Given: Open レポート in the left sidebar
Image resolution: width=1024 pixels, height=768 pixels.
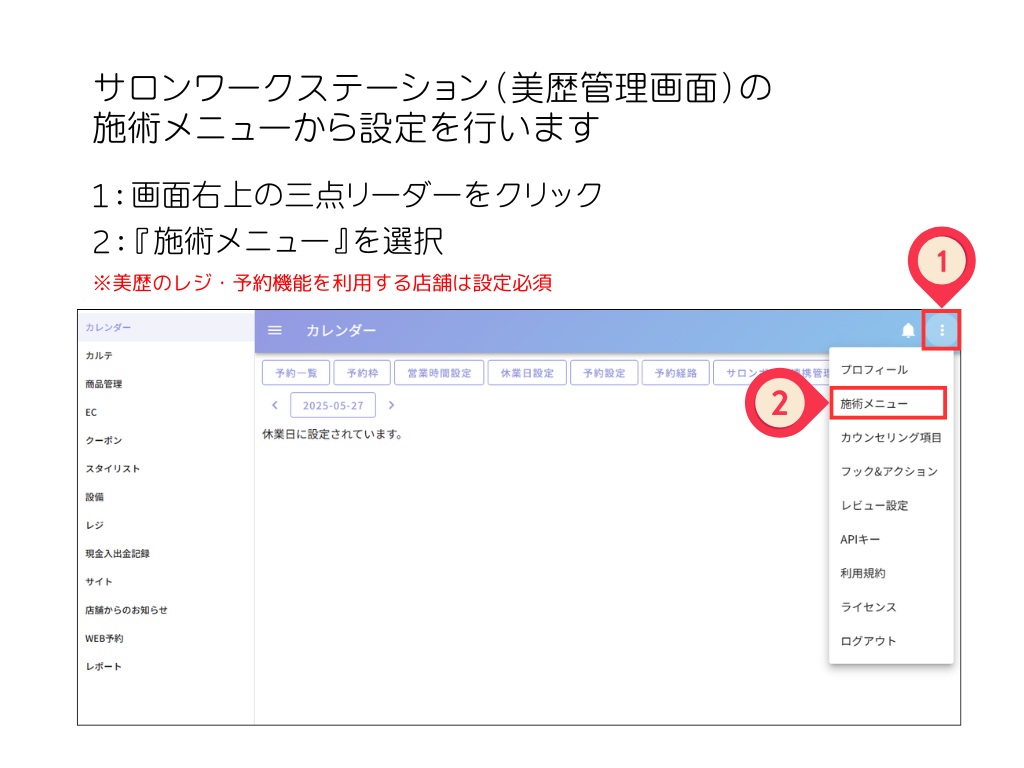Looking at the screenshot, I should pyautogui.click(x=166, y=667).
